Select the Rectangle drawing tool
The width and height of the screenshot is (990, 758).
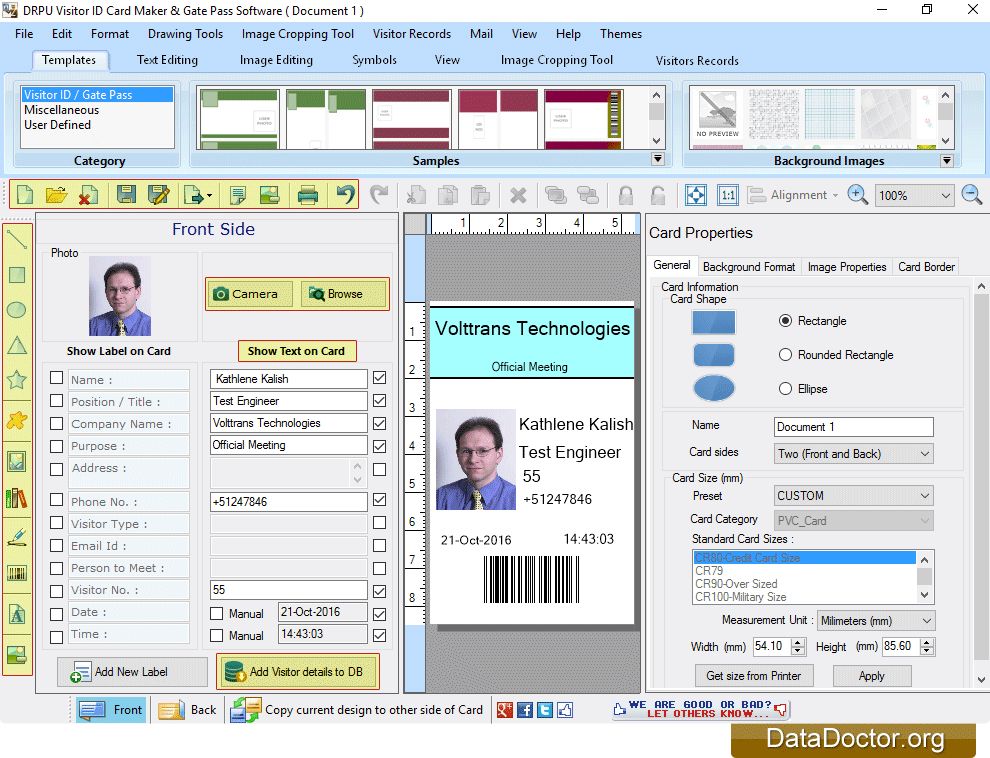click(16, 275)
